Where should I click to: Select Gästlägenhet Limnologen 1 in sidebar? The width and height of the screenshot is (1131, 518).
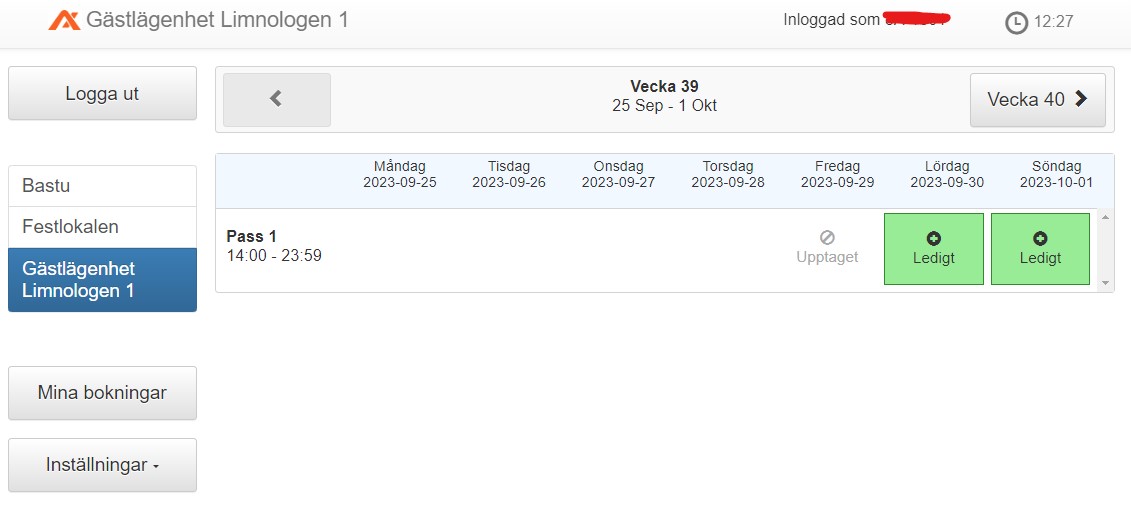coord(102,280)
